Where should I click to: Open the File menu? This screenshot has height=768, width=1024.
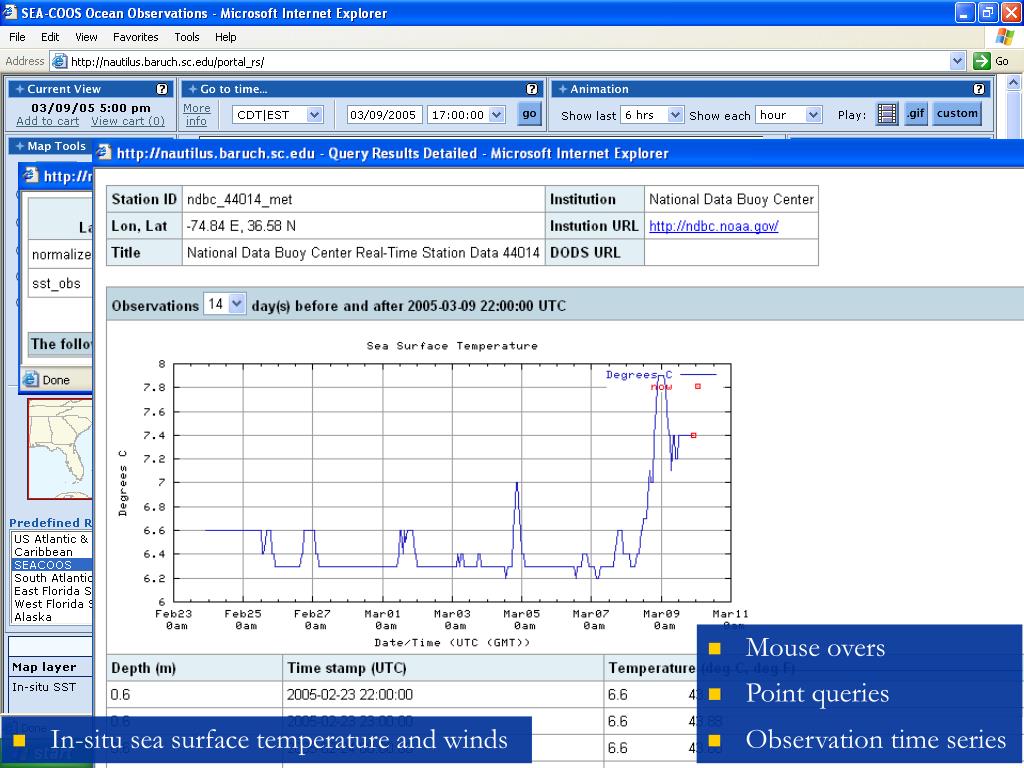(17, 37)
